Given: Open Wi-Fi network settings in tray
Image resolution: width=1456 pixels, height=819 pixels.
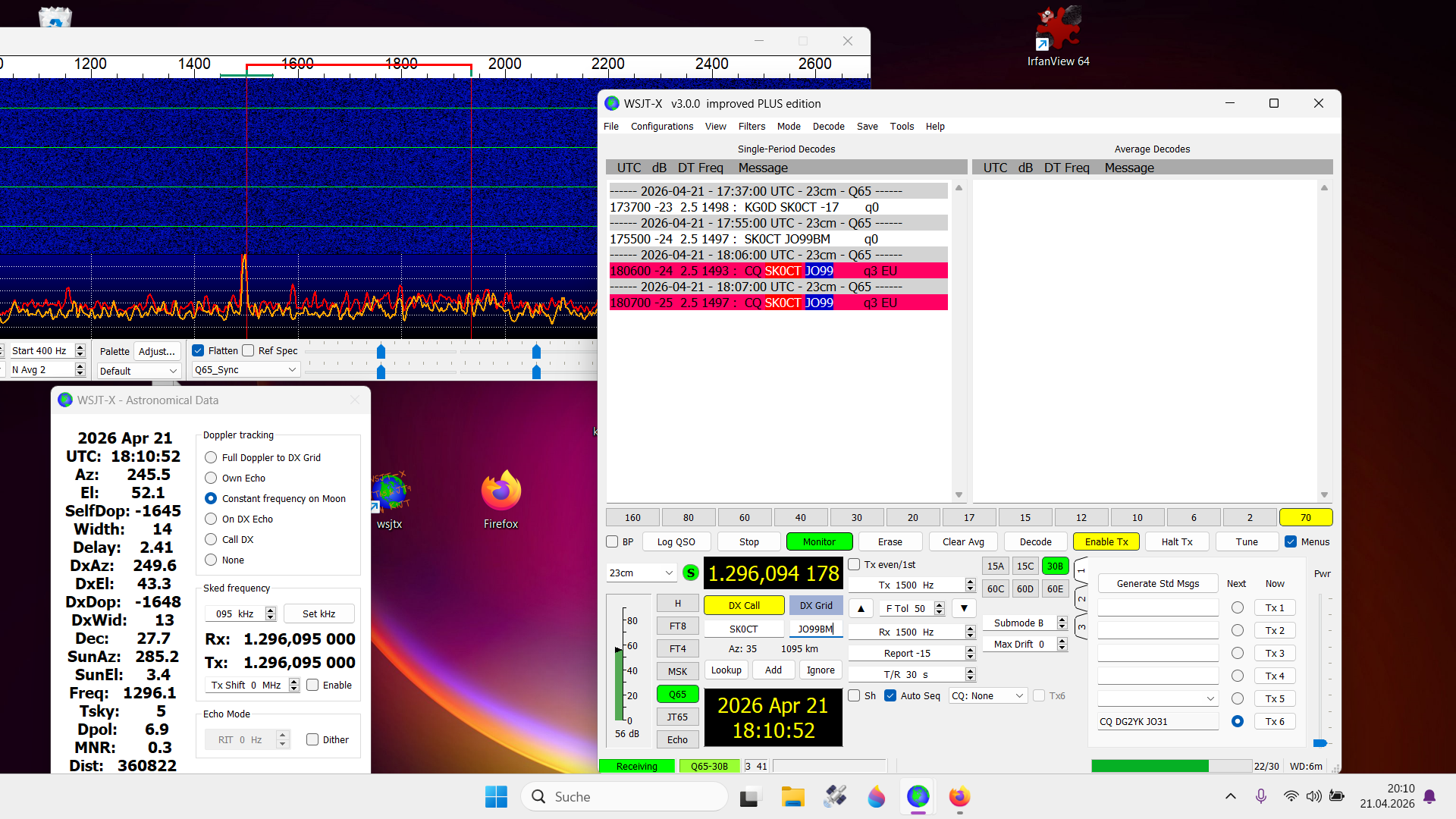Looking at the screenshot, I should [1291, 796].
